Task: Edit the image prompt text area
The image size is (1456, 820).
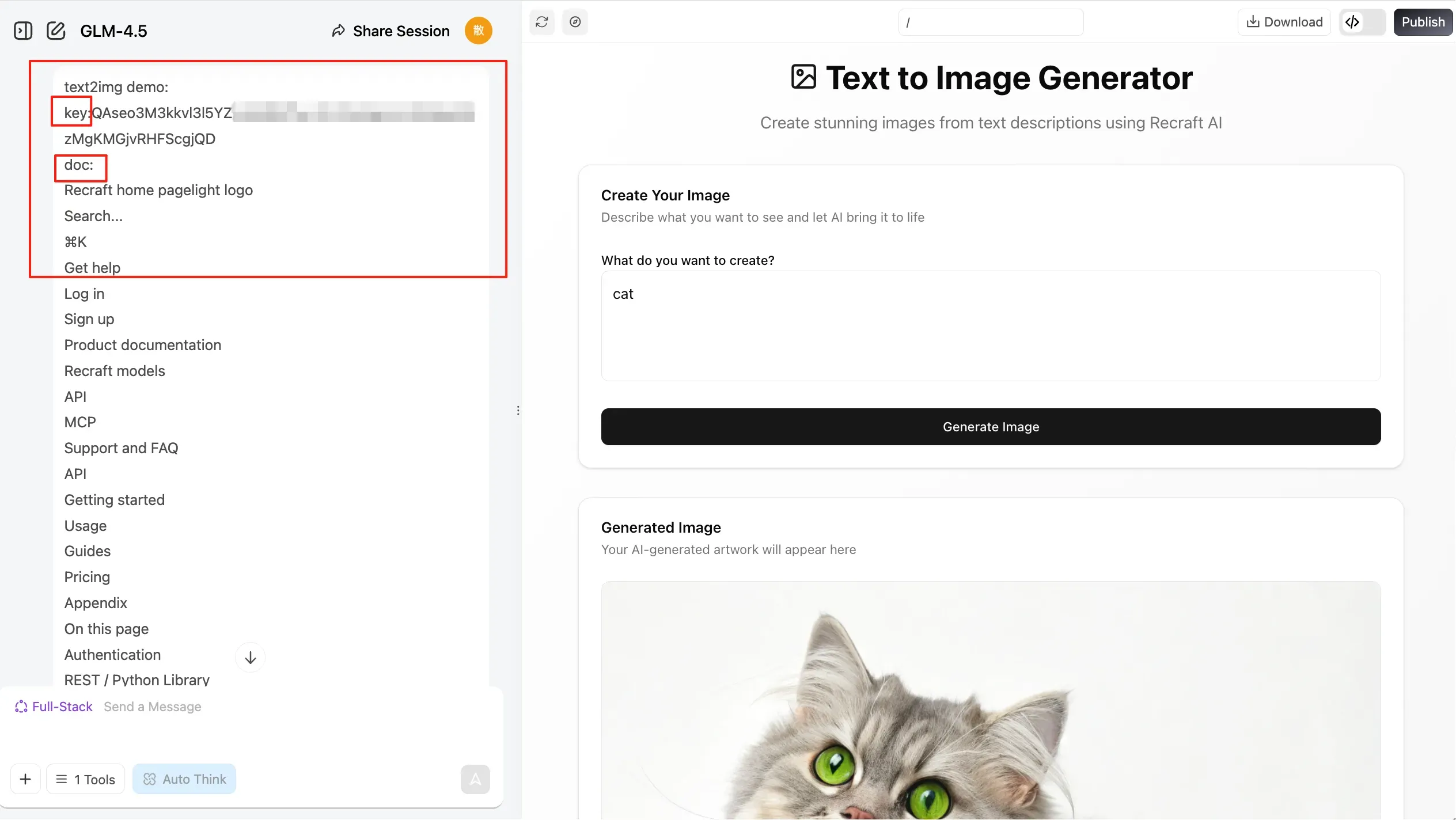Action: [x=991, y=326]
